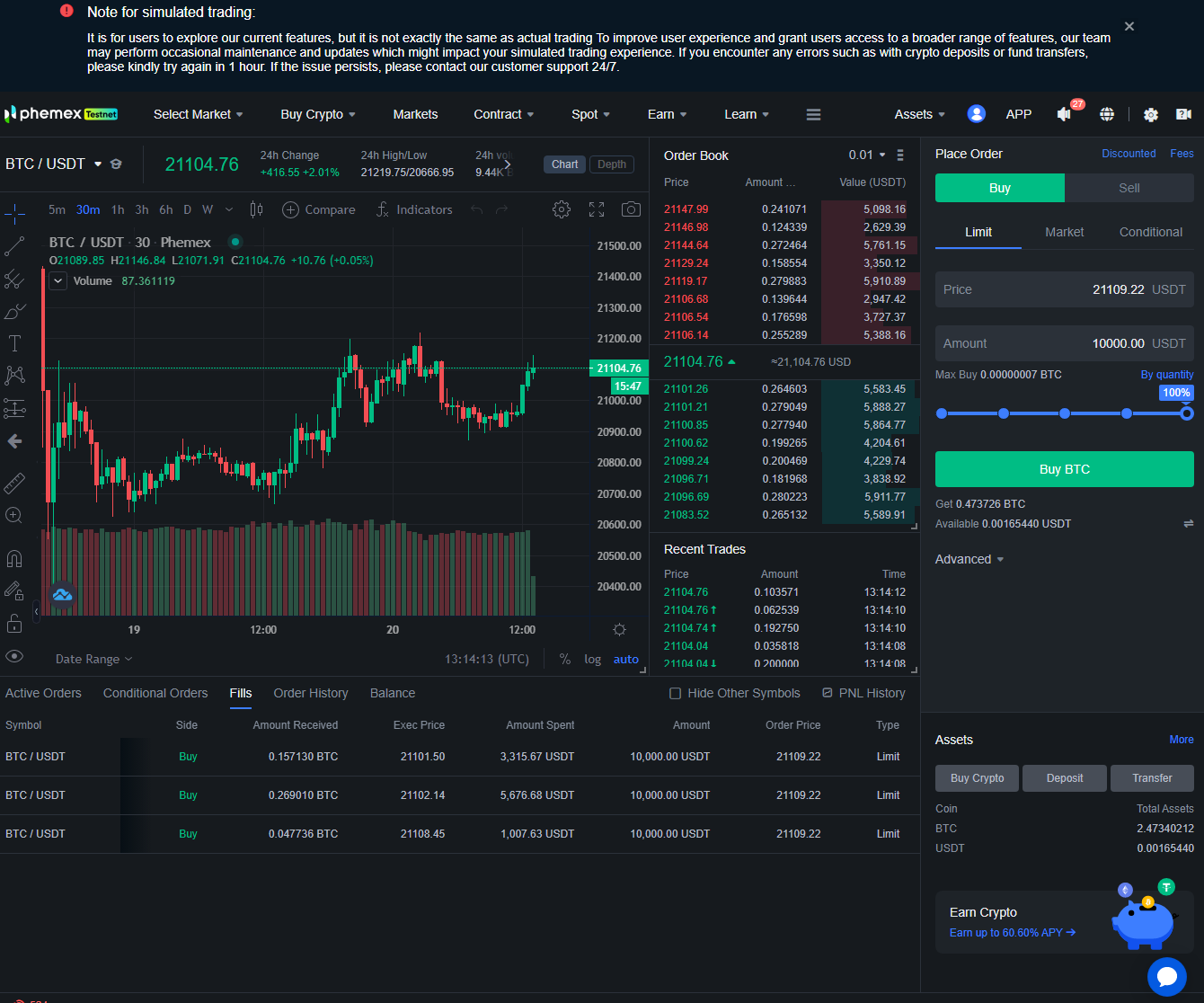The width and height of the screenshot is (1204, 1003).
Task: Open the site settings gear in header
Action: coord(1151,114)
